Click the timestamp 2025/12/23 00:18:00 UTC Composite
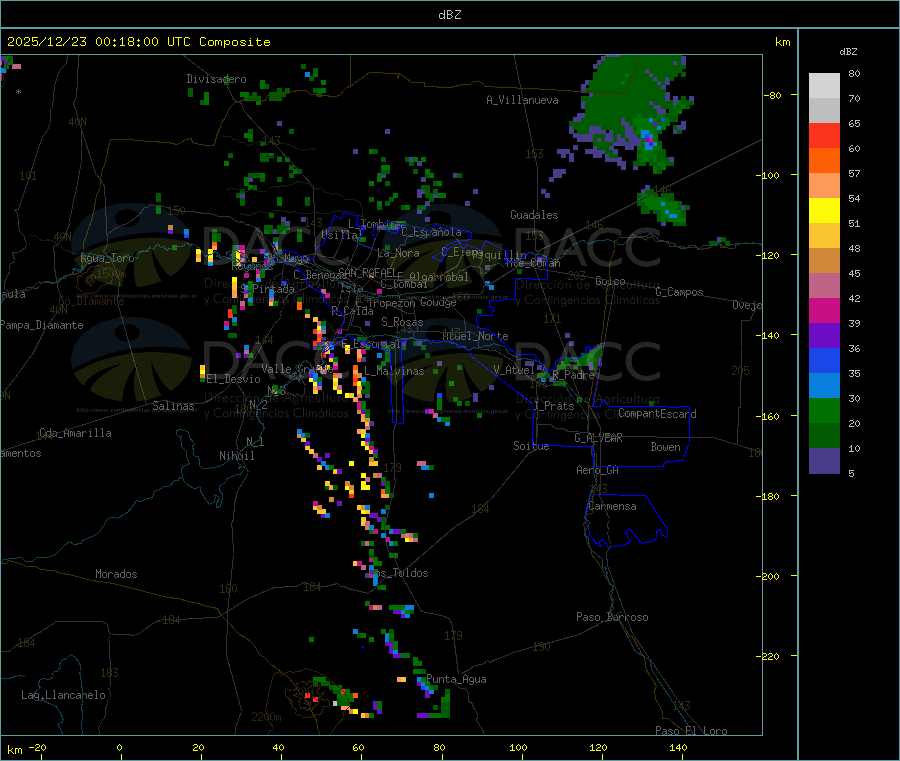Image resolution: width=900 pixels, height=761 pixels. [x=138, y=42]
